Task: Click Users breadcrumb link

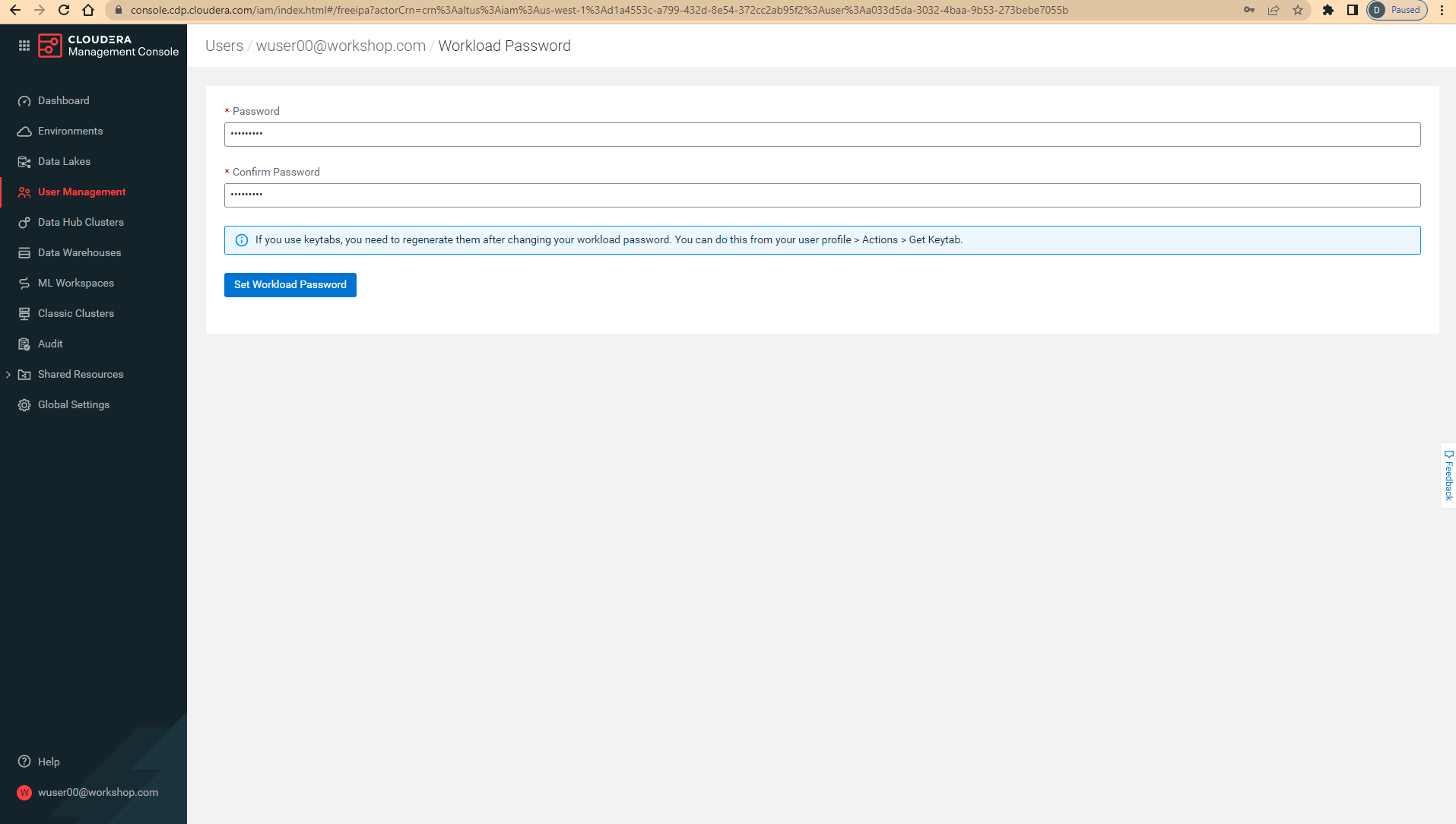Action: pos(224,46)
